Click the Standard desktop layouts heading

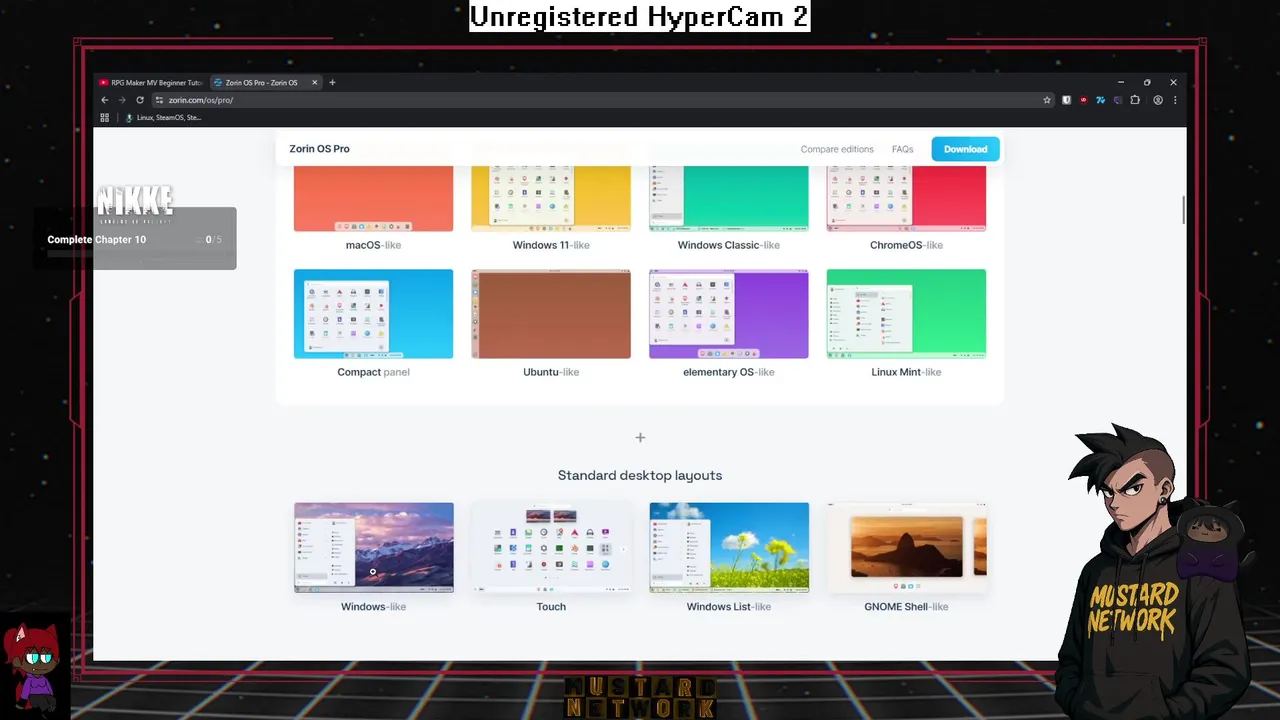point(640,475)
